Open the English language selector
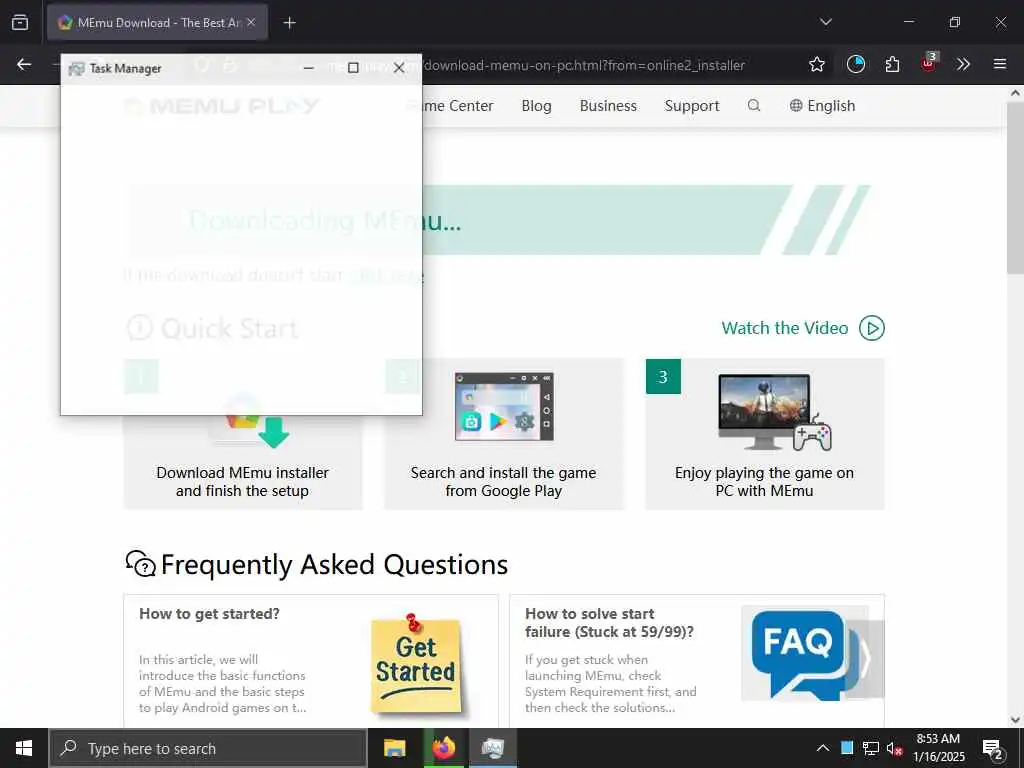Image resolution: width=1024 pixels, height=768 pixels. tap(822, 106)
